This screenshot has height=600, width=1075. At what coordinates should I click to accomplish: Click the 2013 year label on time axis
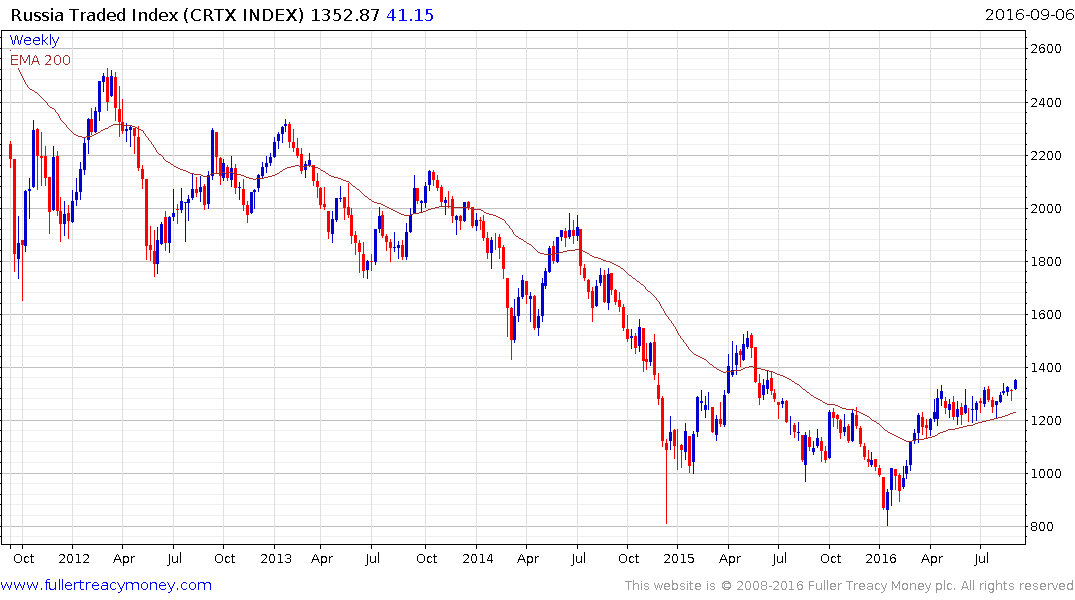(276, 558)
